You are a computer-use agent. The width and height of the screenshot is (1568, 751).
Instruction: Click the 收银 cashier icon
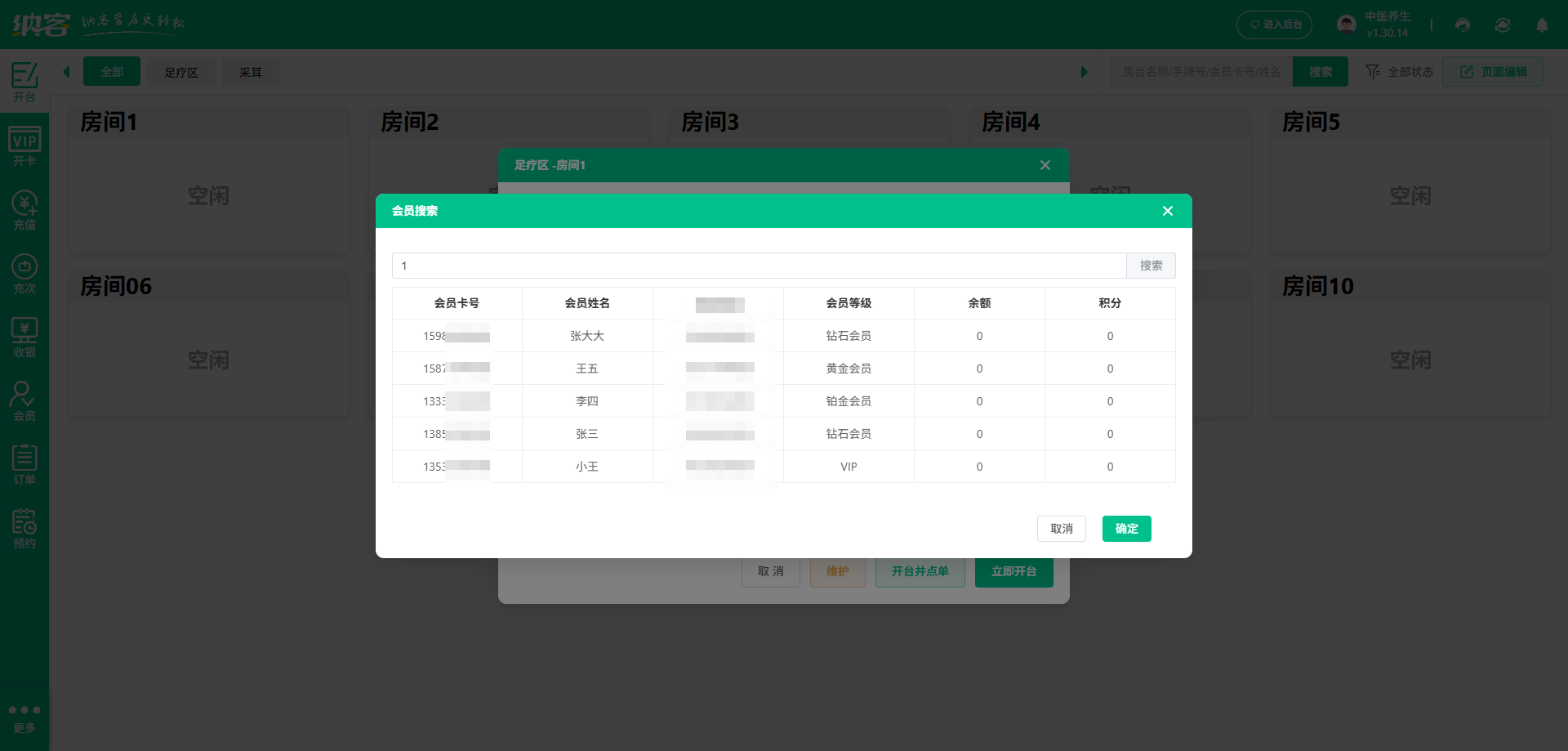coord(24,337)
